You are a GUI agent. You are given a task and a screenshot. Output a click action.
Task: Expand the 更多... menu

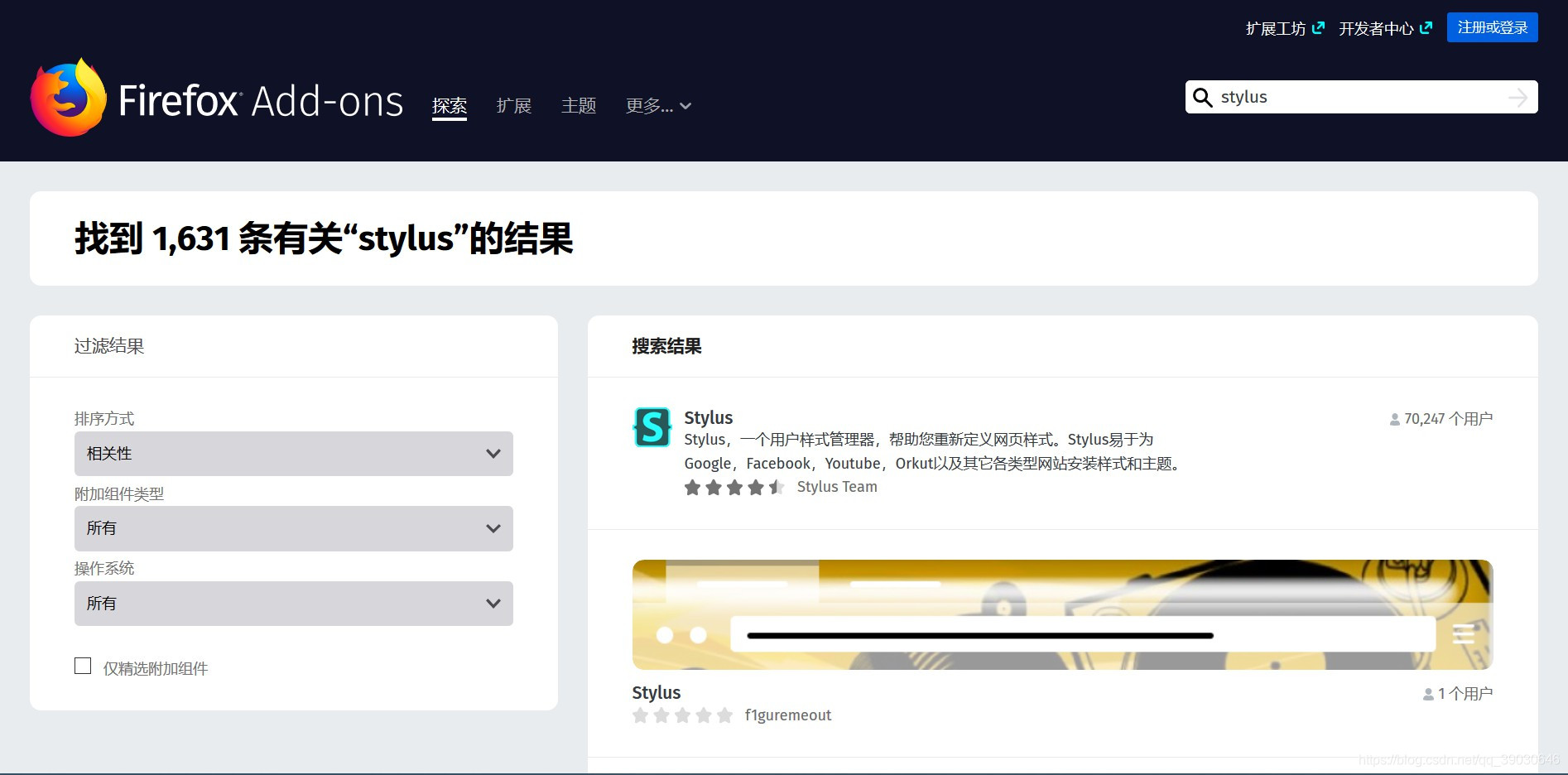658,106
